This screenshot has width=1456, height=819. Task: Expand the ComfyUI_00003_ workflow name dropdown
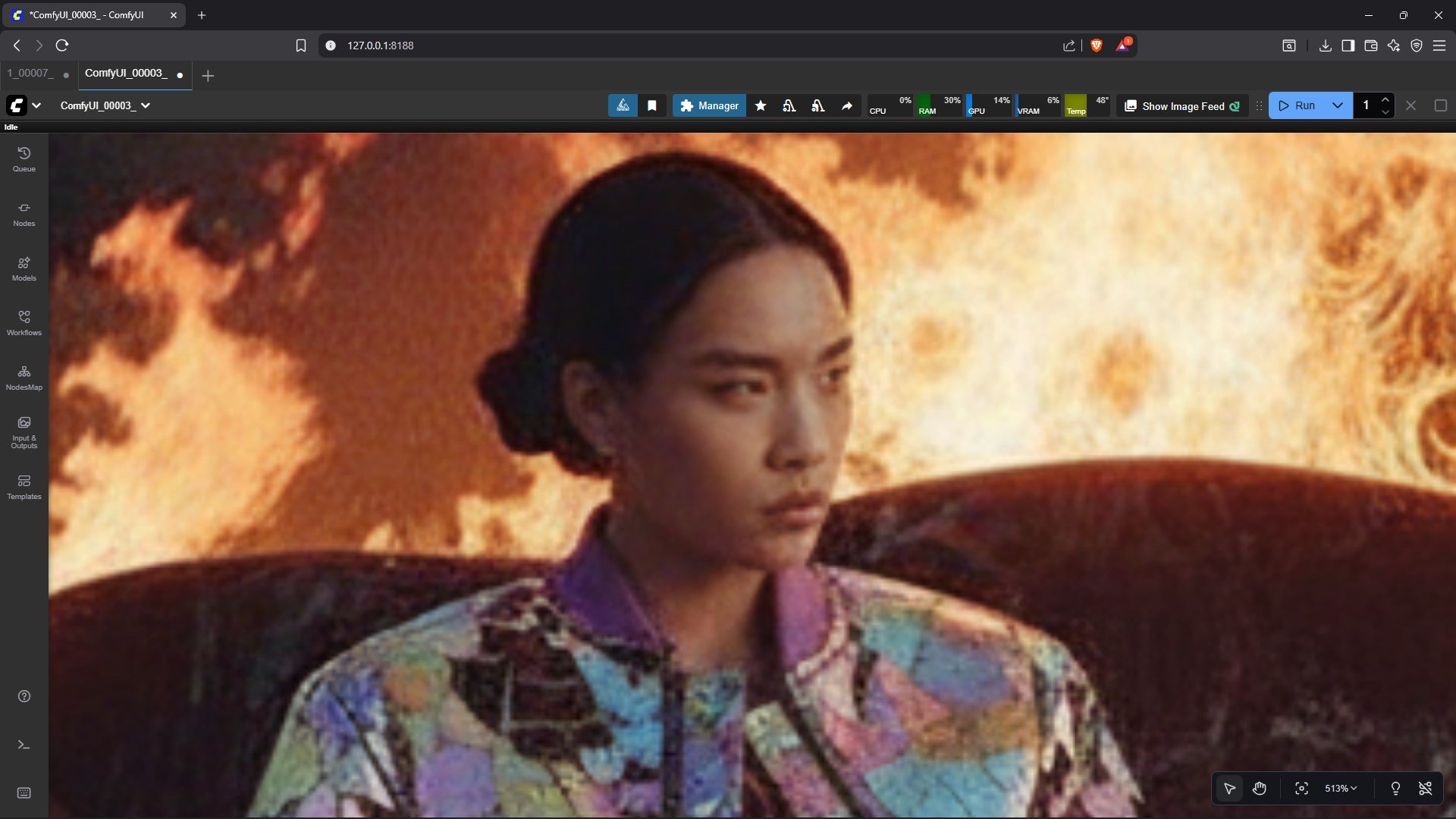[x=146, y=105]
